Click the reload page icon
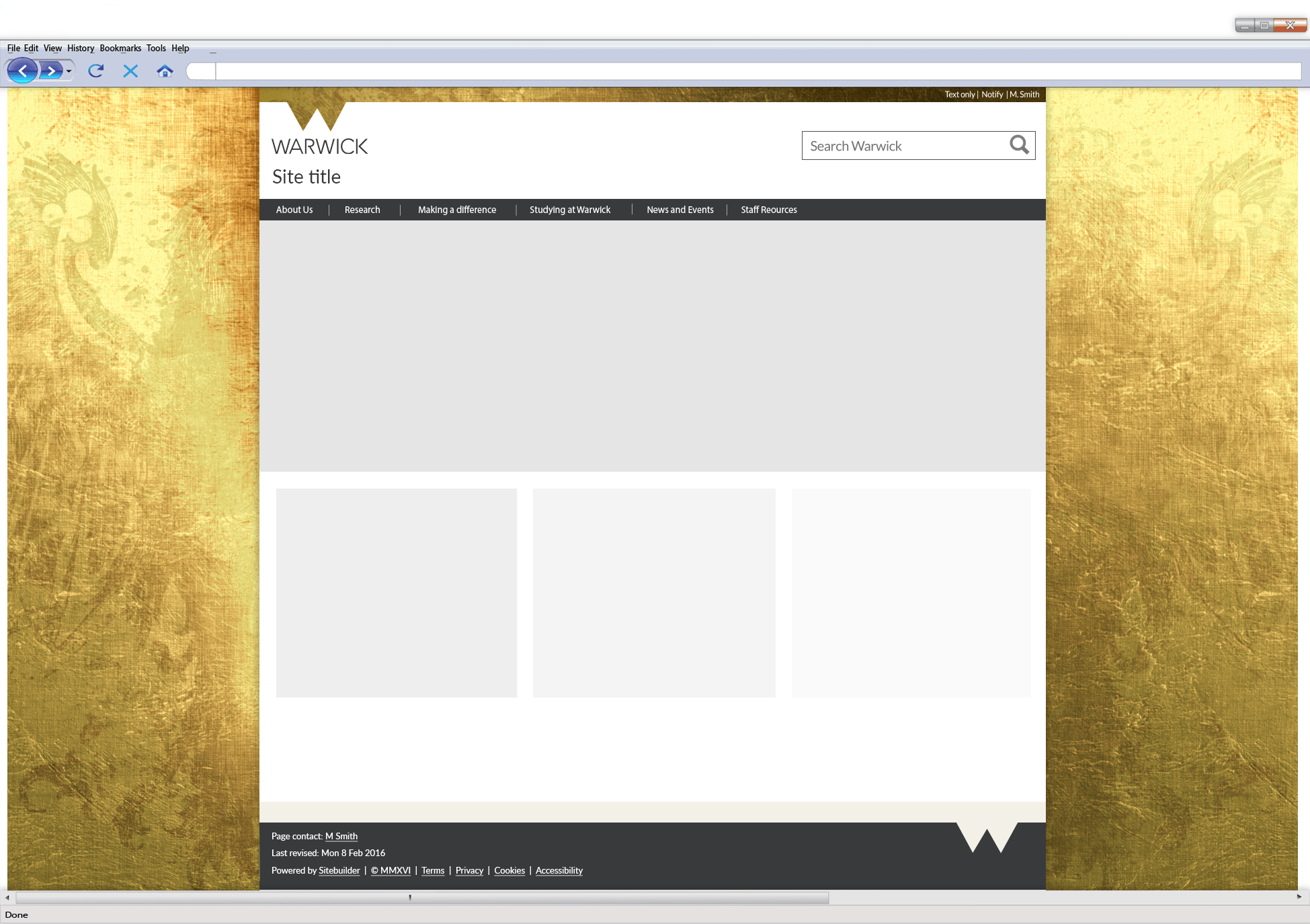 point(95,71)
